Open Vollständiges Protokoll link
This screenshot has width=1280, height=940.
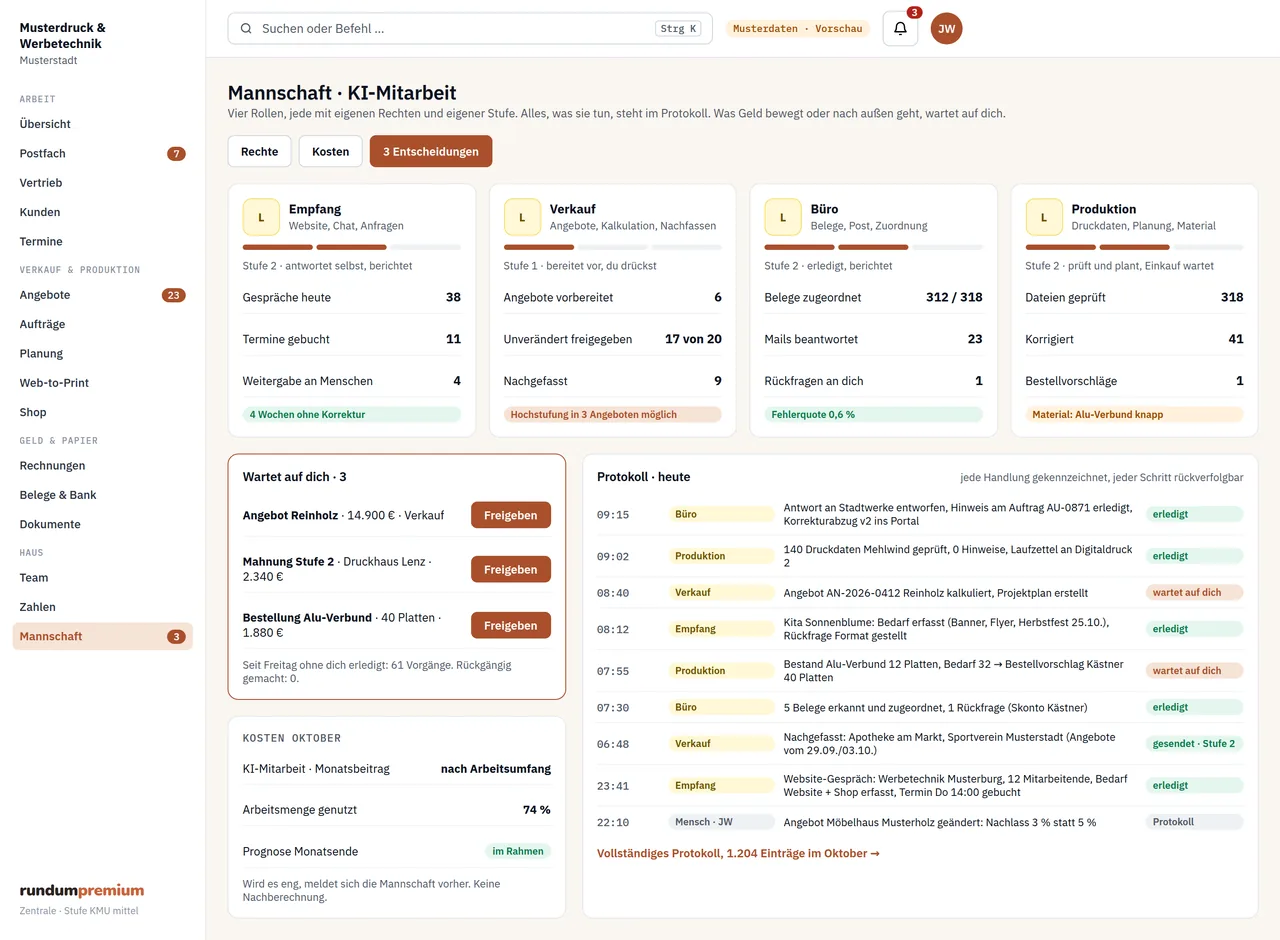tap(738, 853)
